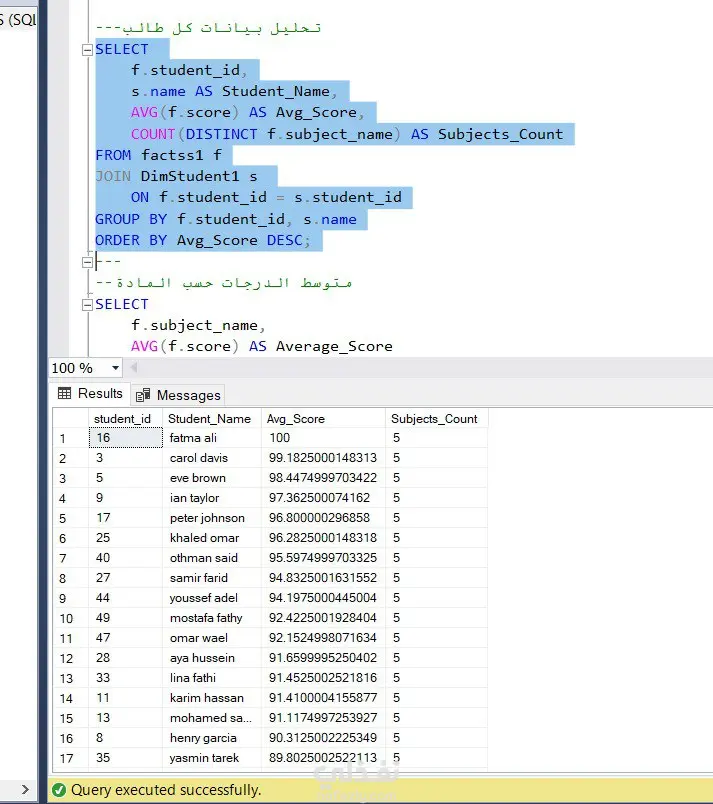This screenshot has height=804, width=713.
Task: Click the Results grid icon
Action: [65, 393]
